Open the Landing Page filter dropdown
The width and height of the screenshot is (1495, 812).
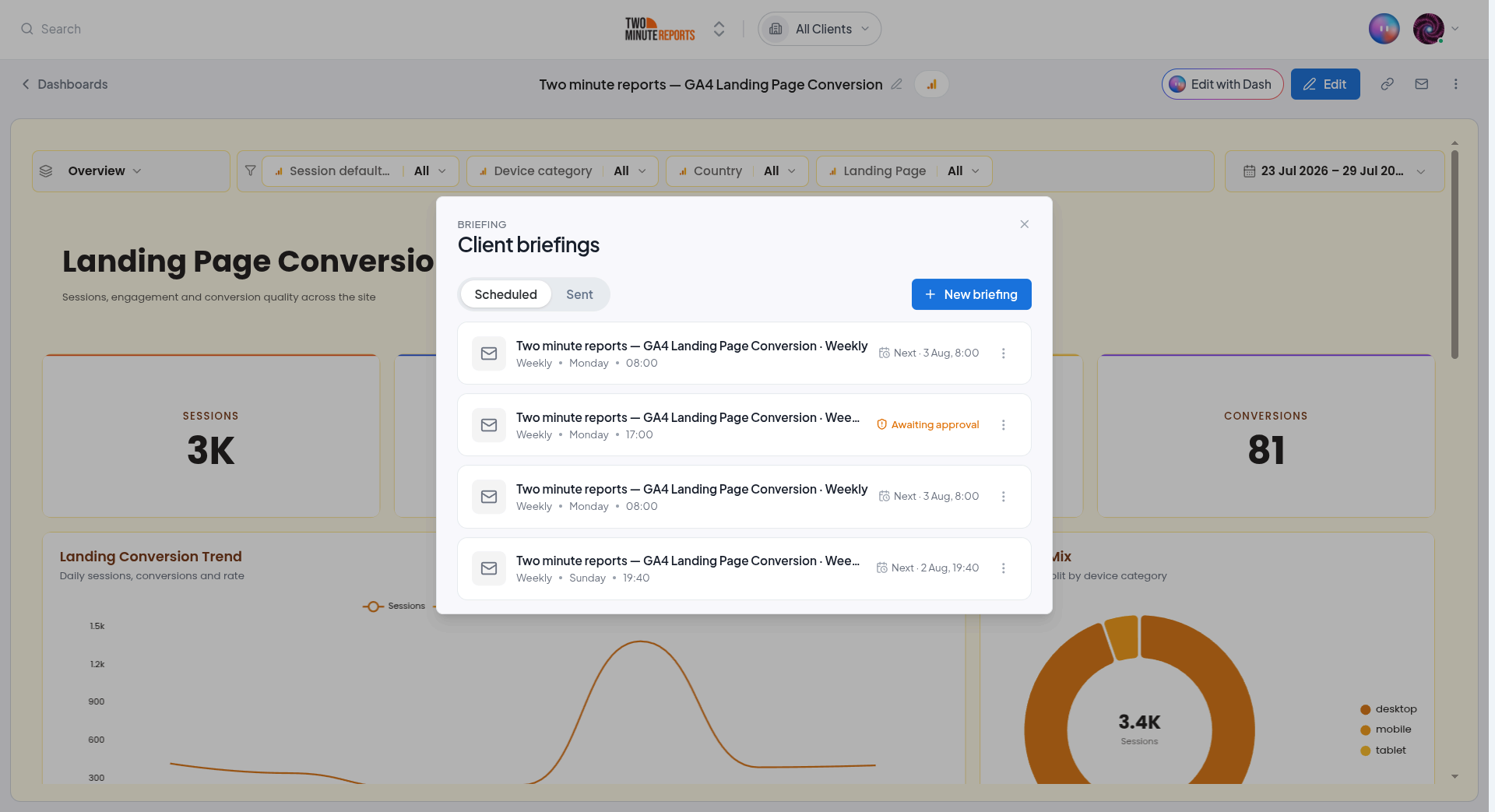coord(904,171)
